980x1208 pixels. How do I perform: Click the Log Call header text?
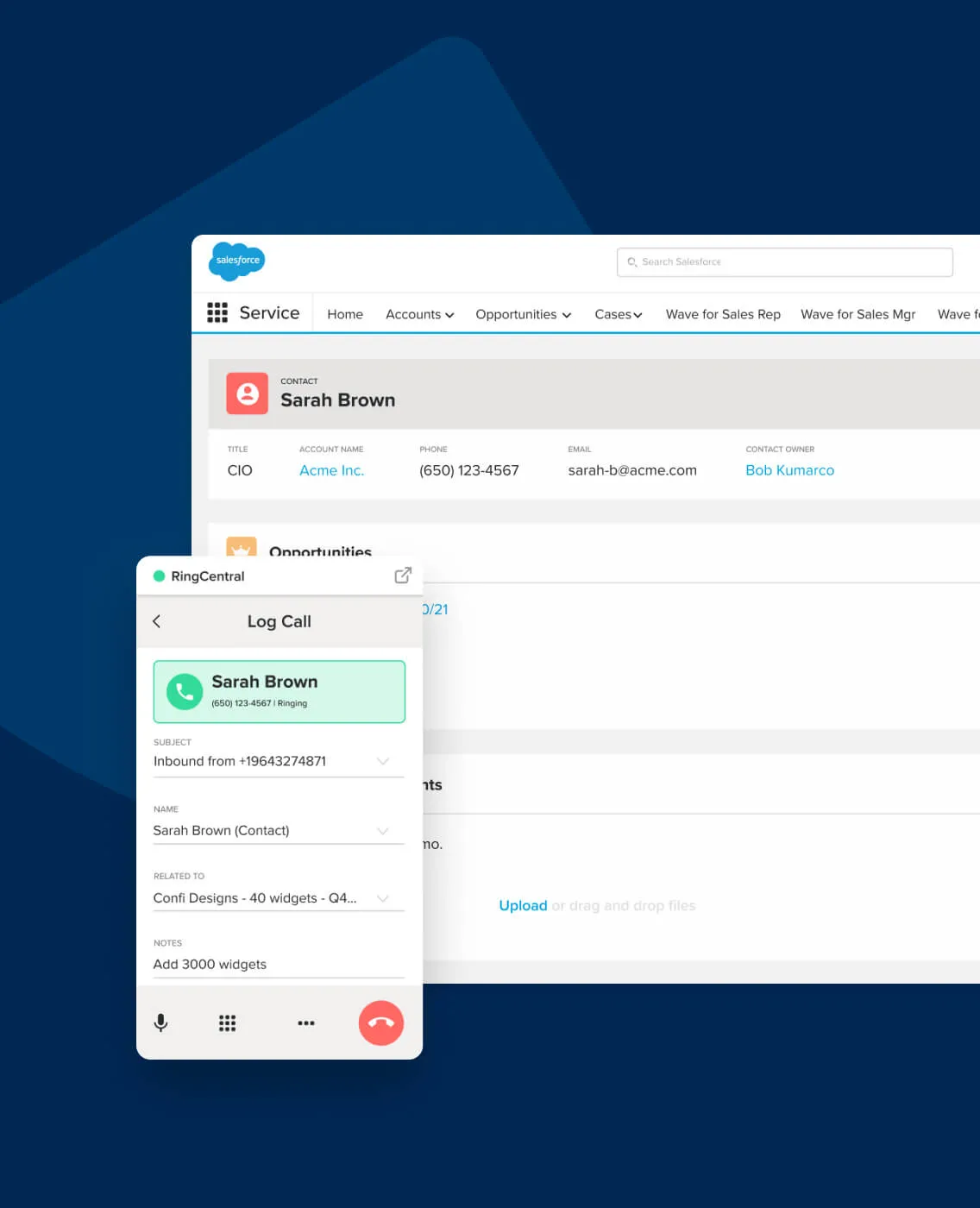tap(279, 621)
